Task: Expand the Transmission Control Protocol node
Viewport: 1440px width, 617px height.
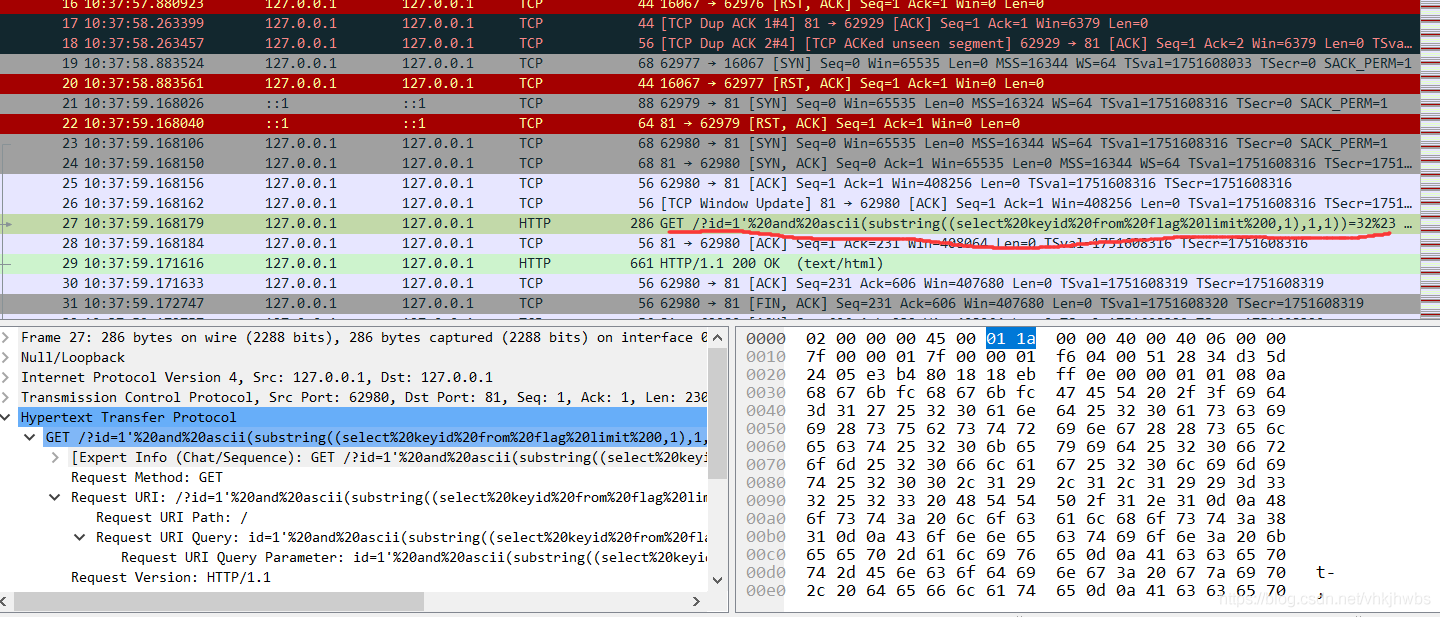Action: (9, 398)
